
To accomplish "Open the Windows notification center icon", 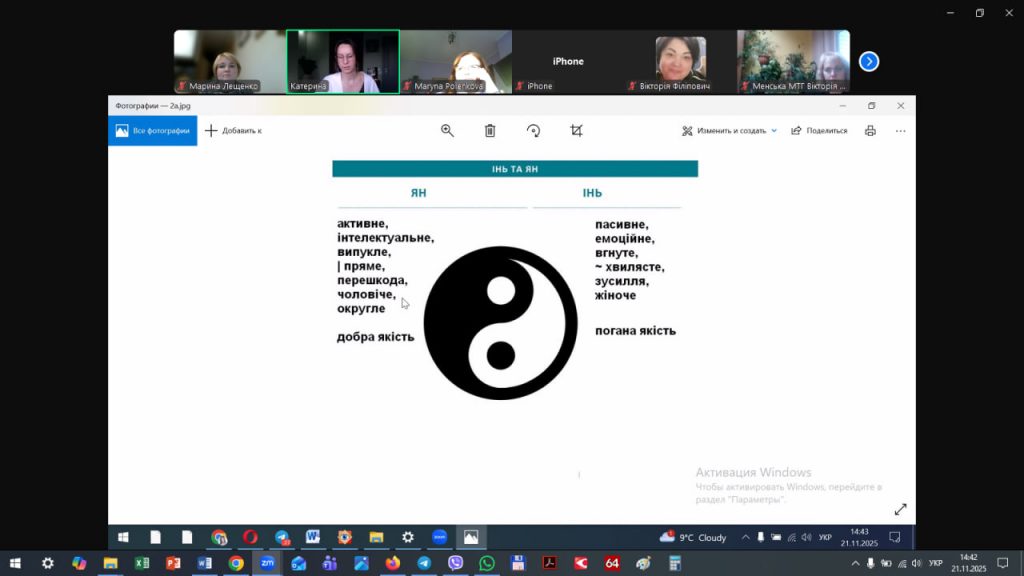I will [x=1003, y=563].
